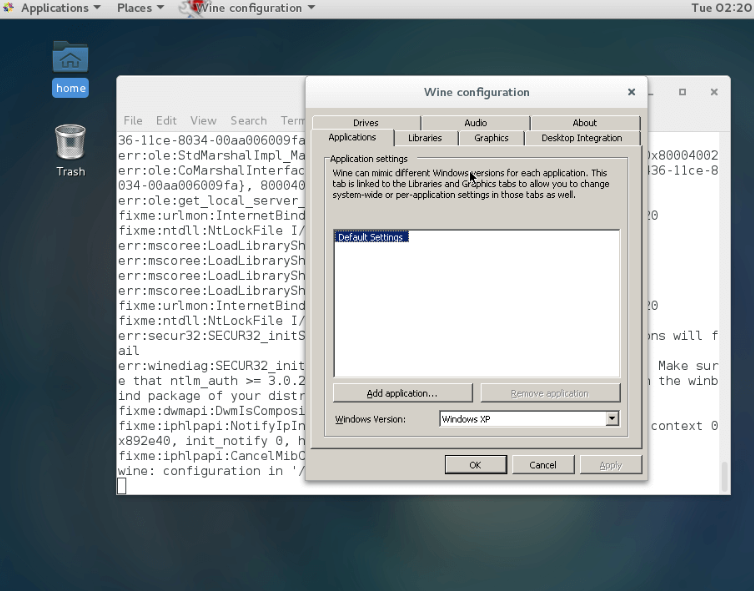Click the 'wine: configuration in' terminal line

click(212, 471)
